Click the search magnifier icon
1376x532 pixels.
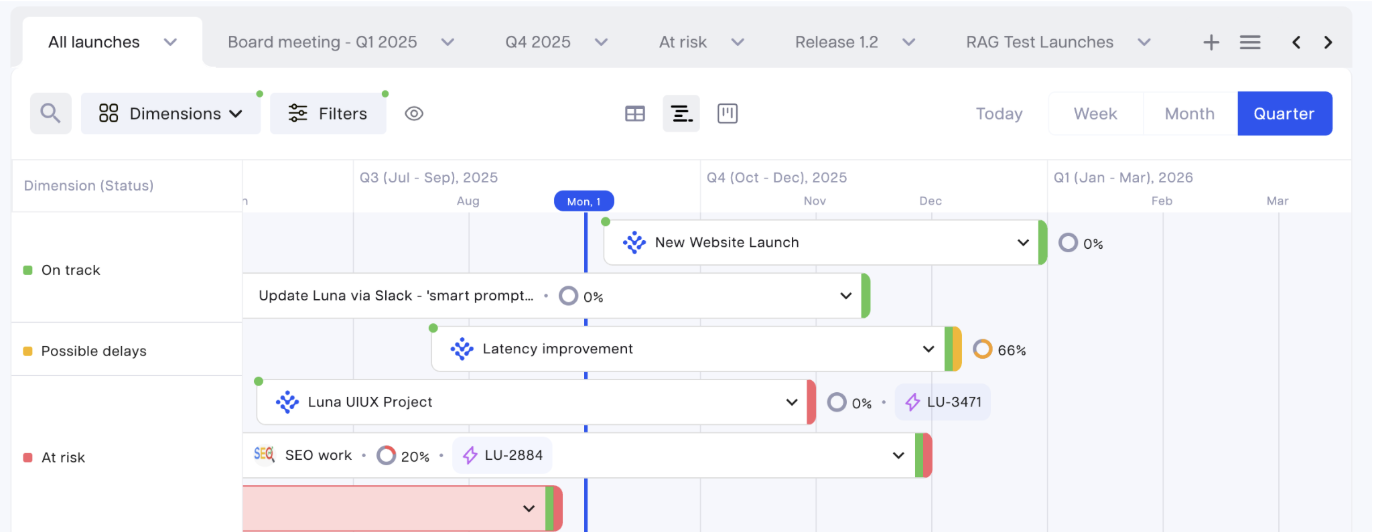tap(50, 114)
